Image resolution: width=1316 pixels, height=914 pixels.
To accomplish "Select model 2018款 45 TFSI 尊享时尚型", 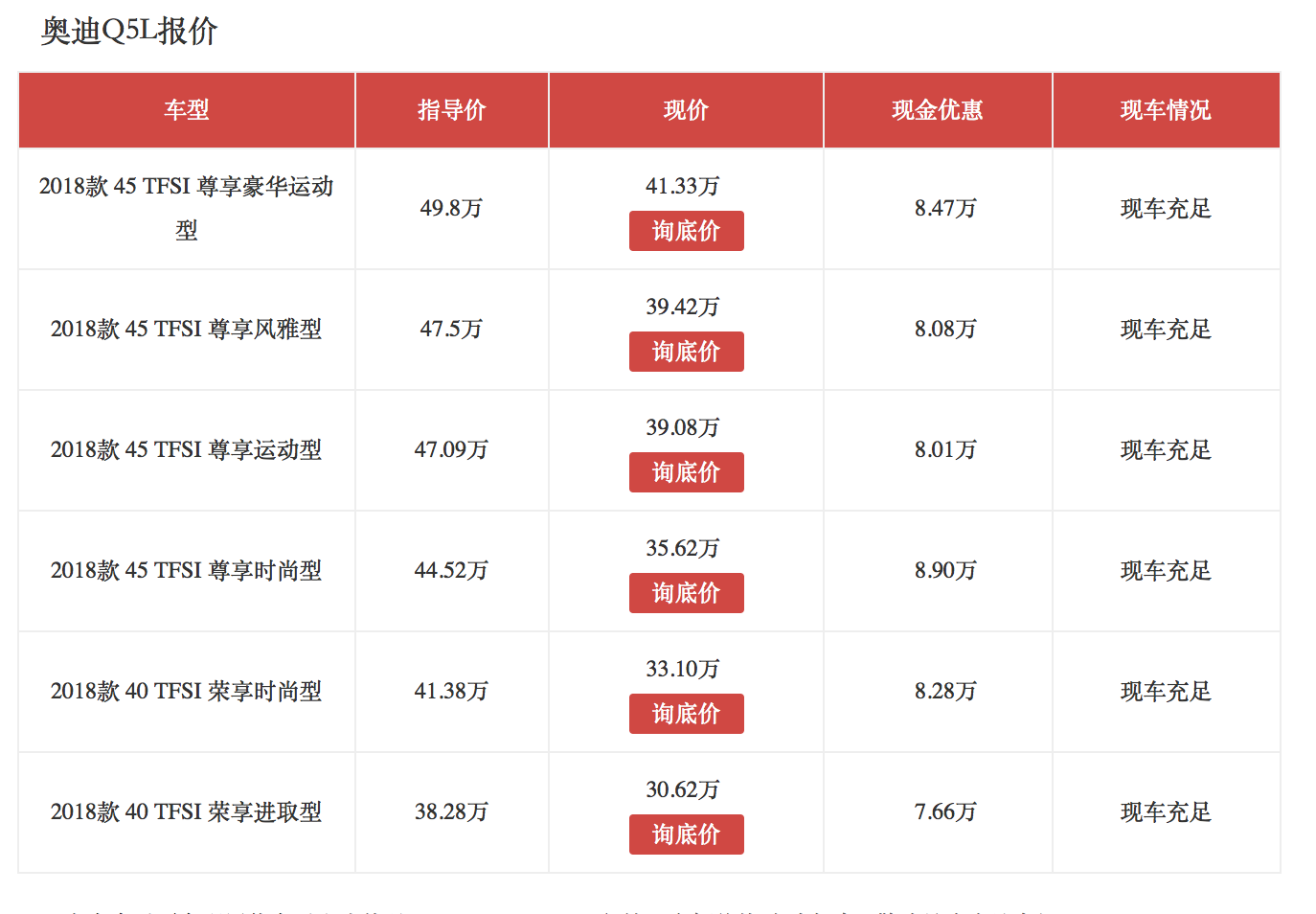I will click(187, 570).
